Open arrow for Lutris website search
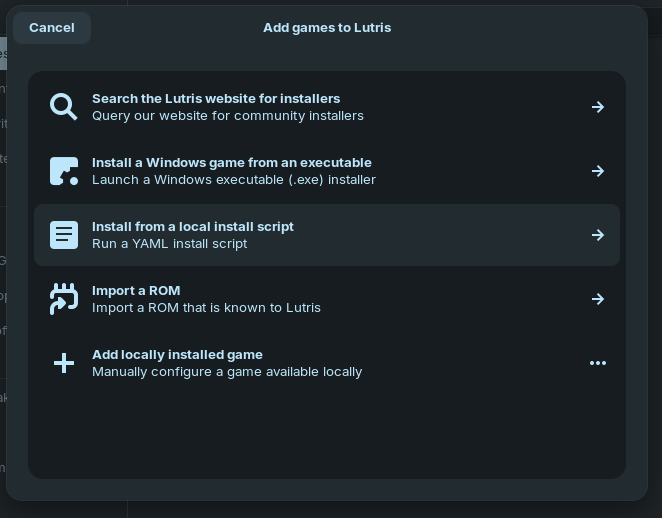Image resolution: width=662 pixels, height=518 pixels. click(x=598, y=107)
